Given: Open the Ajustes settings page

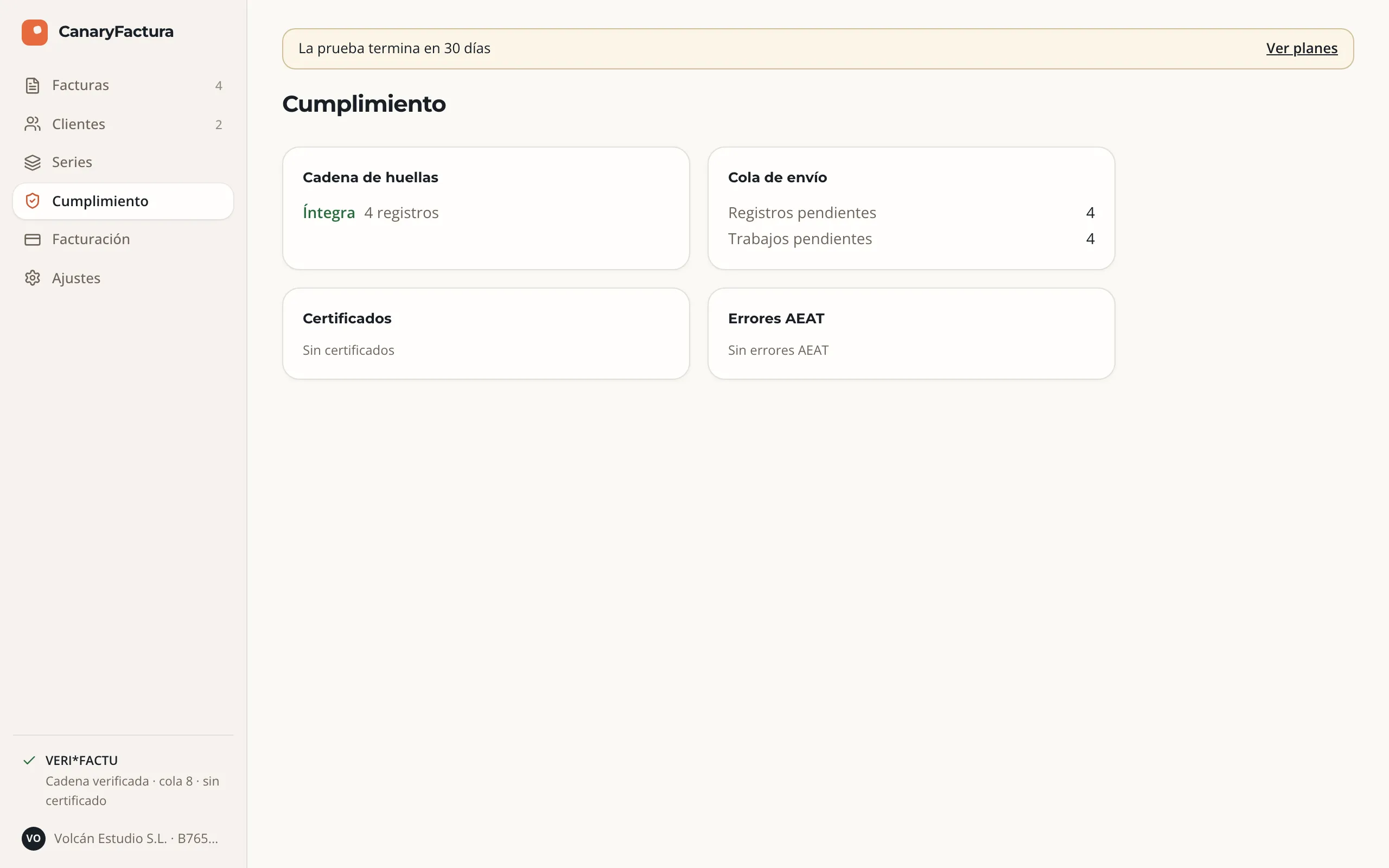Looking at the screenshot, I should click(123, 278).
